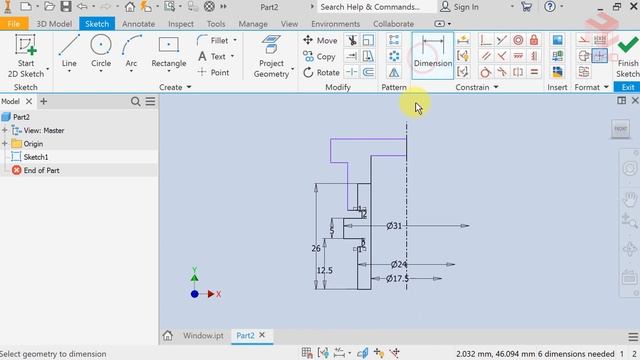Apply Fix lock constraint
Image resolution: width=640 pixels, height=360 pixels.
click(534, 40)
